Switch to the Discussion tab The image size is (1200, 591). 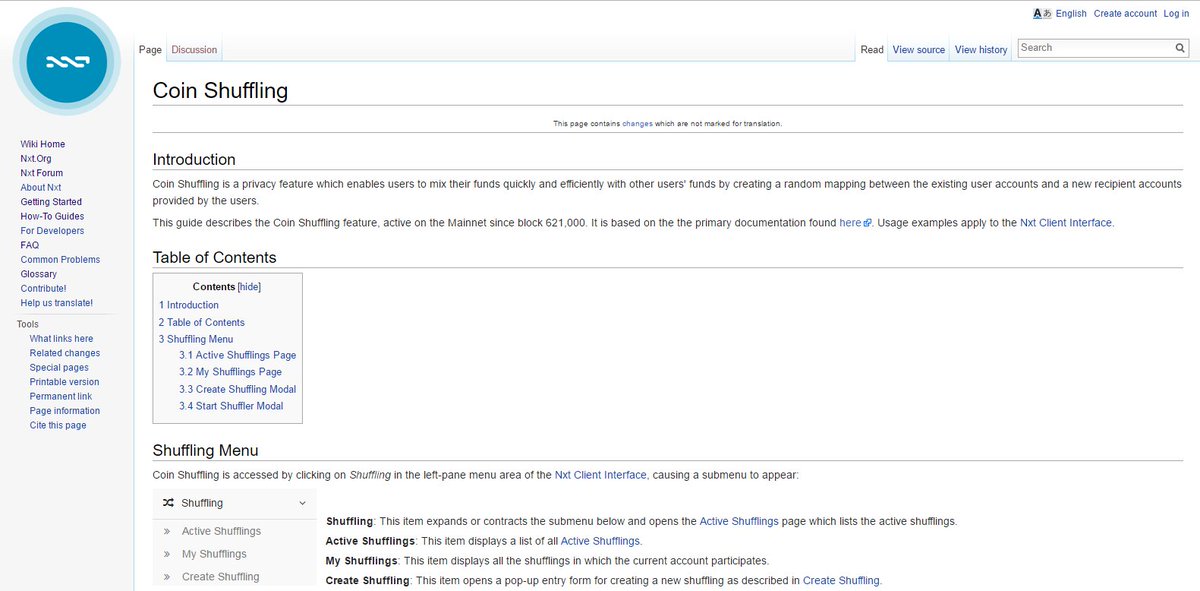pos(194,50)
